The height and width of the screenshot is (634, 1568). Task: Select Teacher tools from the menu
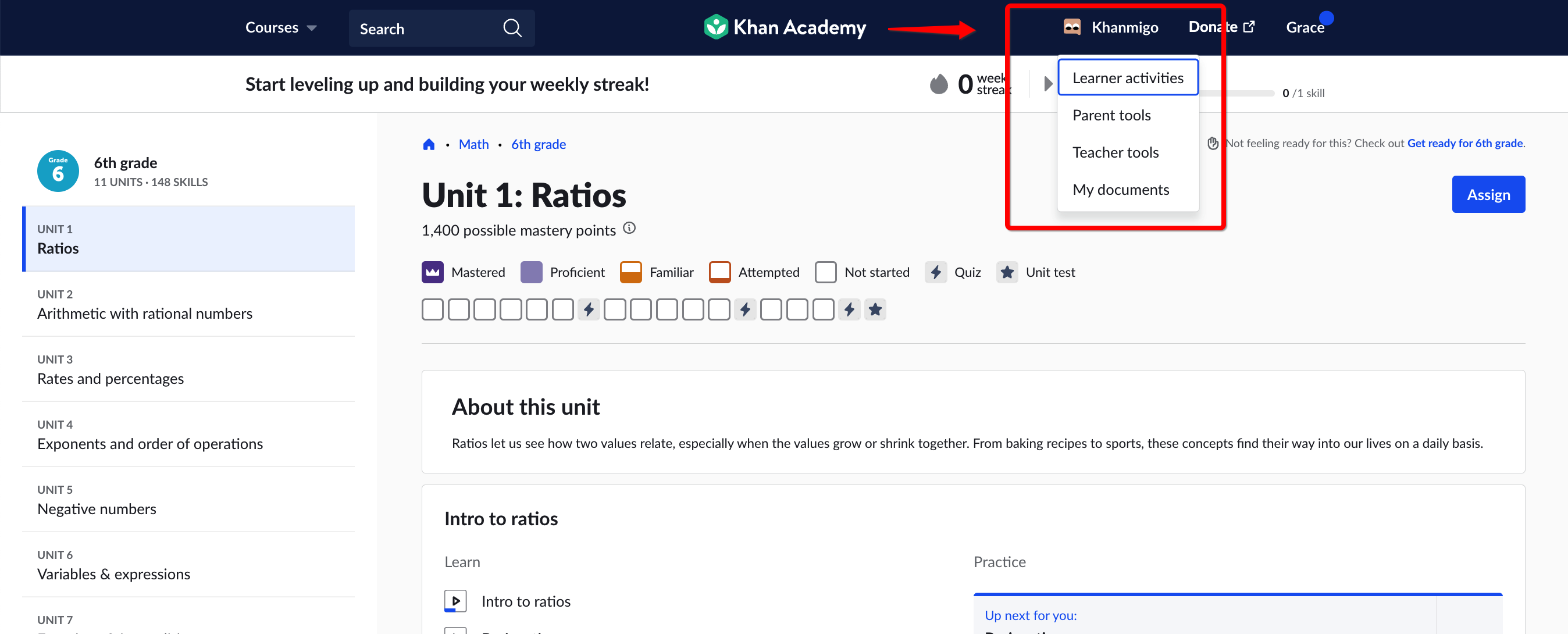pyautogui.click(x=1116, y=152)
